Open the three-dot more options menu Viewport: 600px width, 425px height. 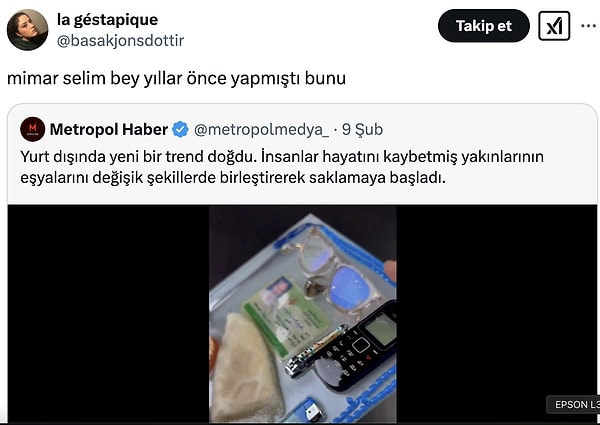588,26
